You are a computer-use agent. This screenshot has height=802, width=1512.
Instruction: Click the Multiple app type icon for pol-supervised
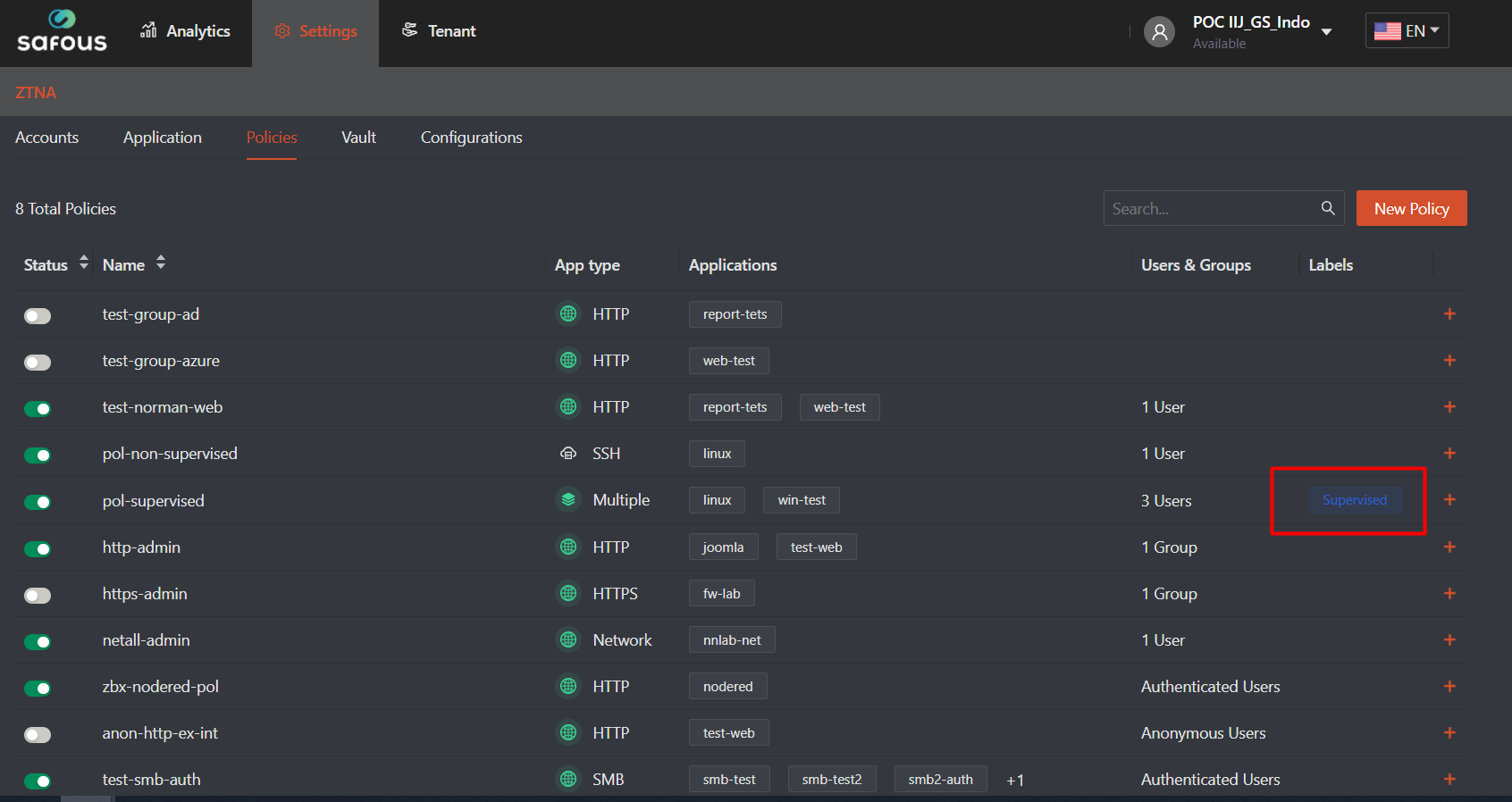(x=568, y=500)
